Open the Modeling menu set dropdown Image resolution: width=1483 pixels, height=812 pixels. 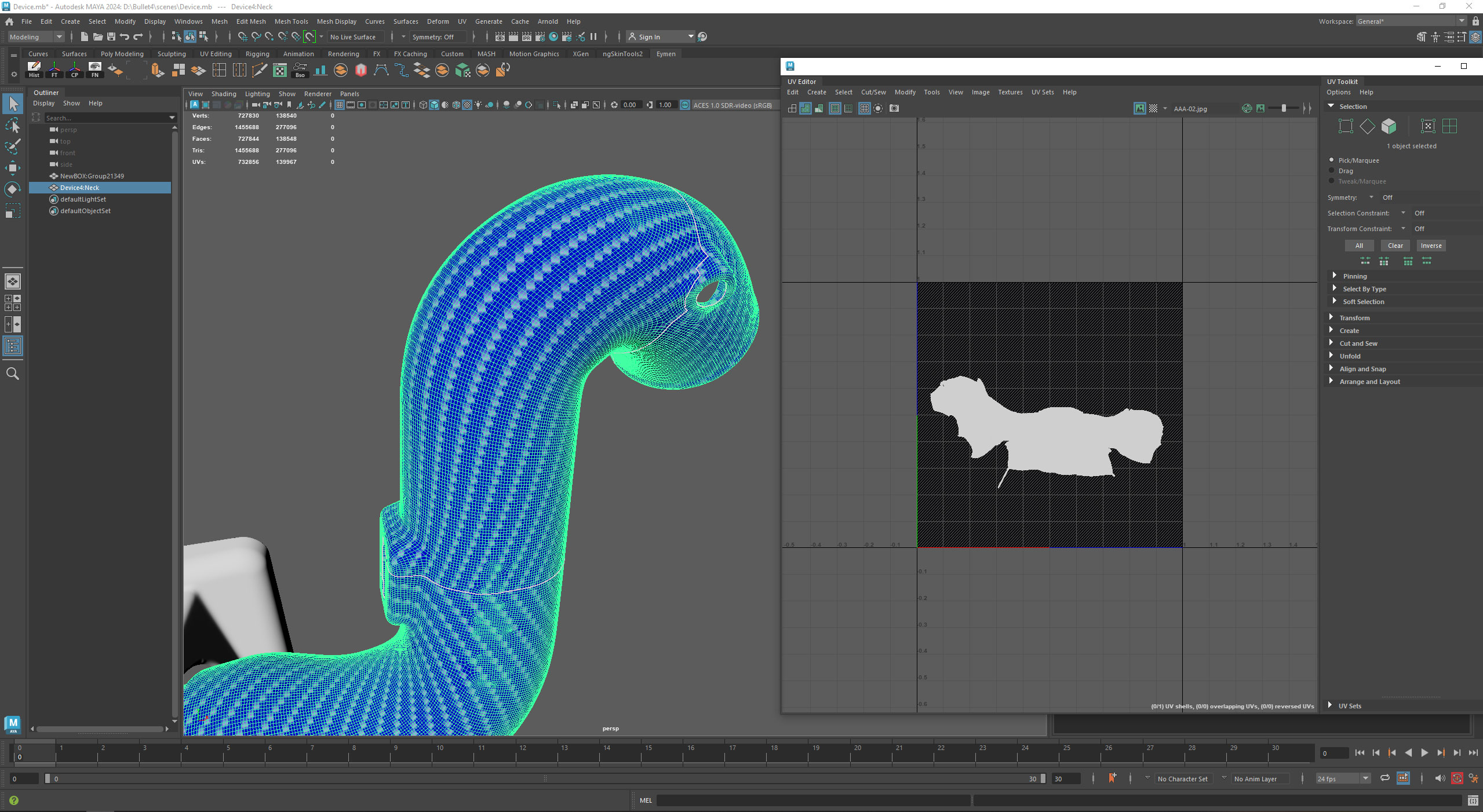36,37
